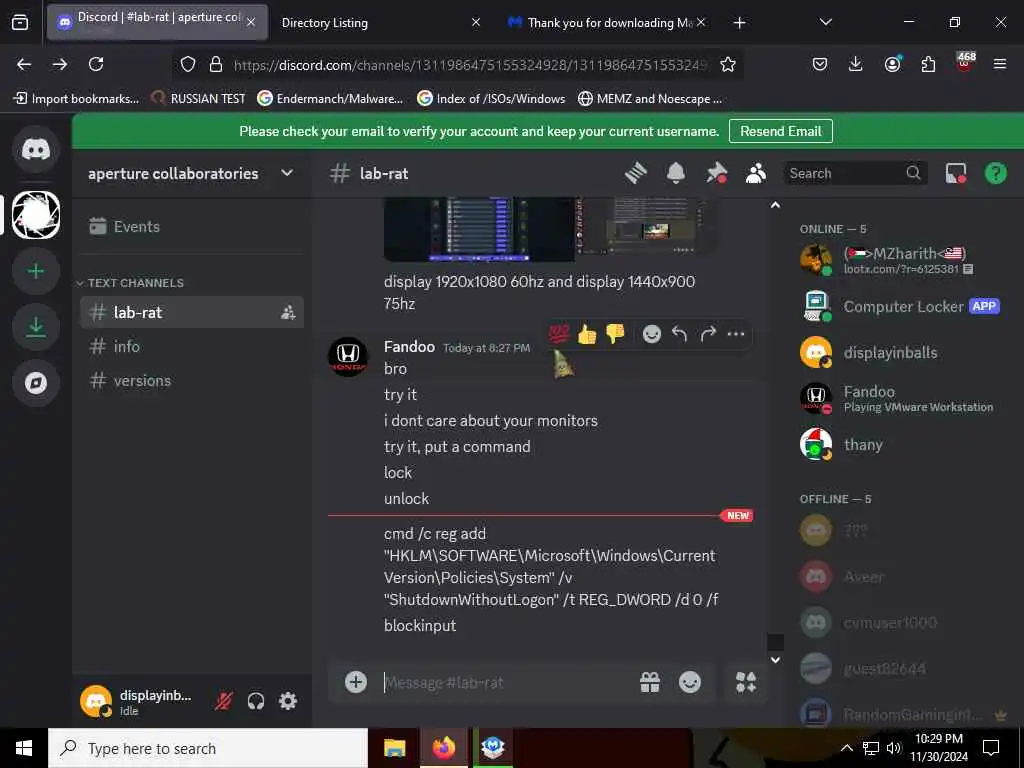This screenshot has width=1024, height=768.
Task: Open displayinballs member in list
Action: [905, 353]
